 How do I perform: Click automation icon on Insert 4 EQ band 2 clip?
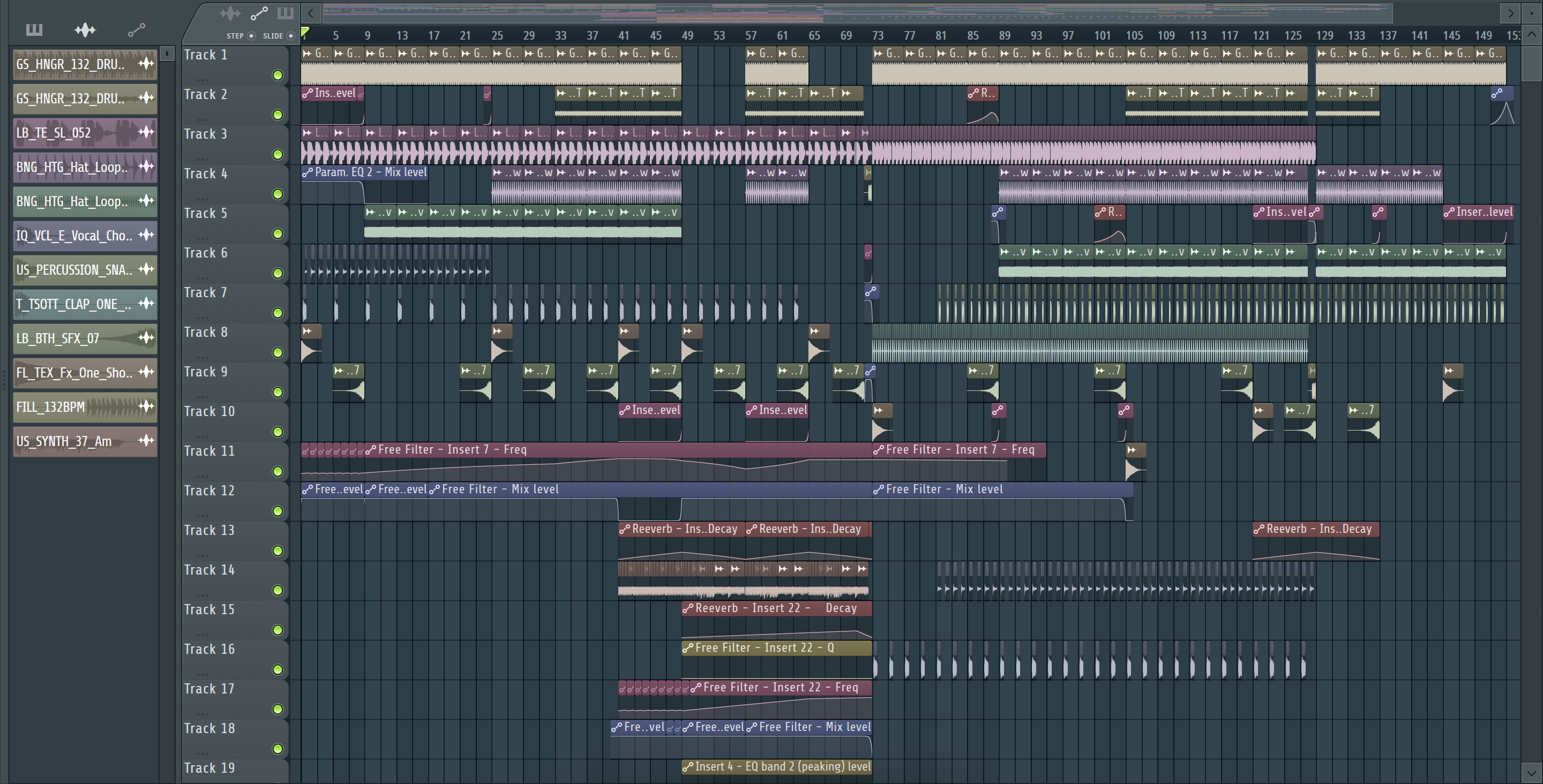pyautogui.click(x=687, y=767)
